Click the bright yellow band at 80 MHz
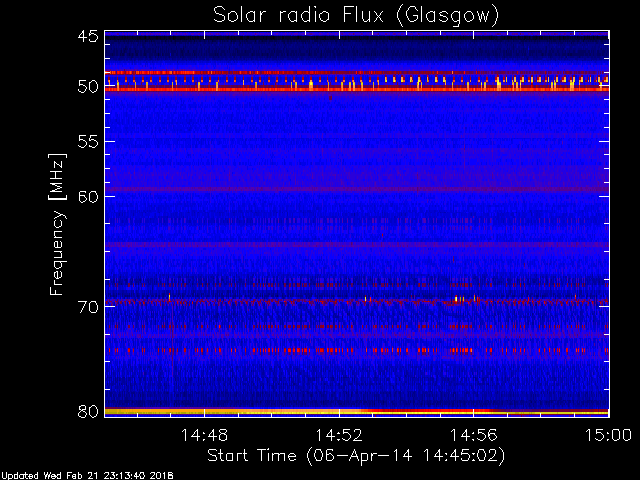The width and height of the screenshot is (640, 480). click(x=357, y=412)
